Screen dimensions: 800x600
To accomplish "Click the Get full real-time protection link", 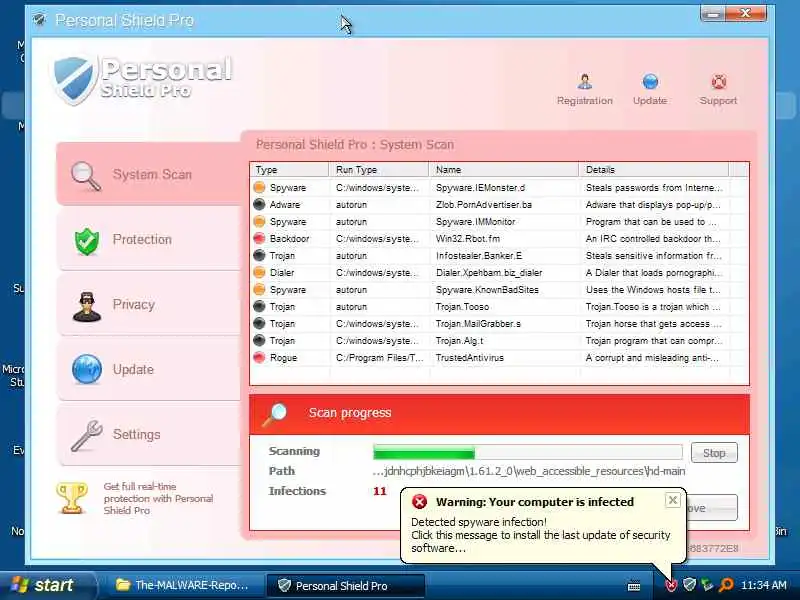I will coord(158,498).
